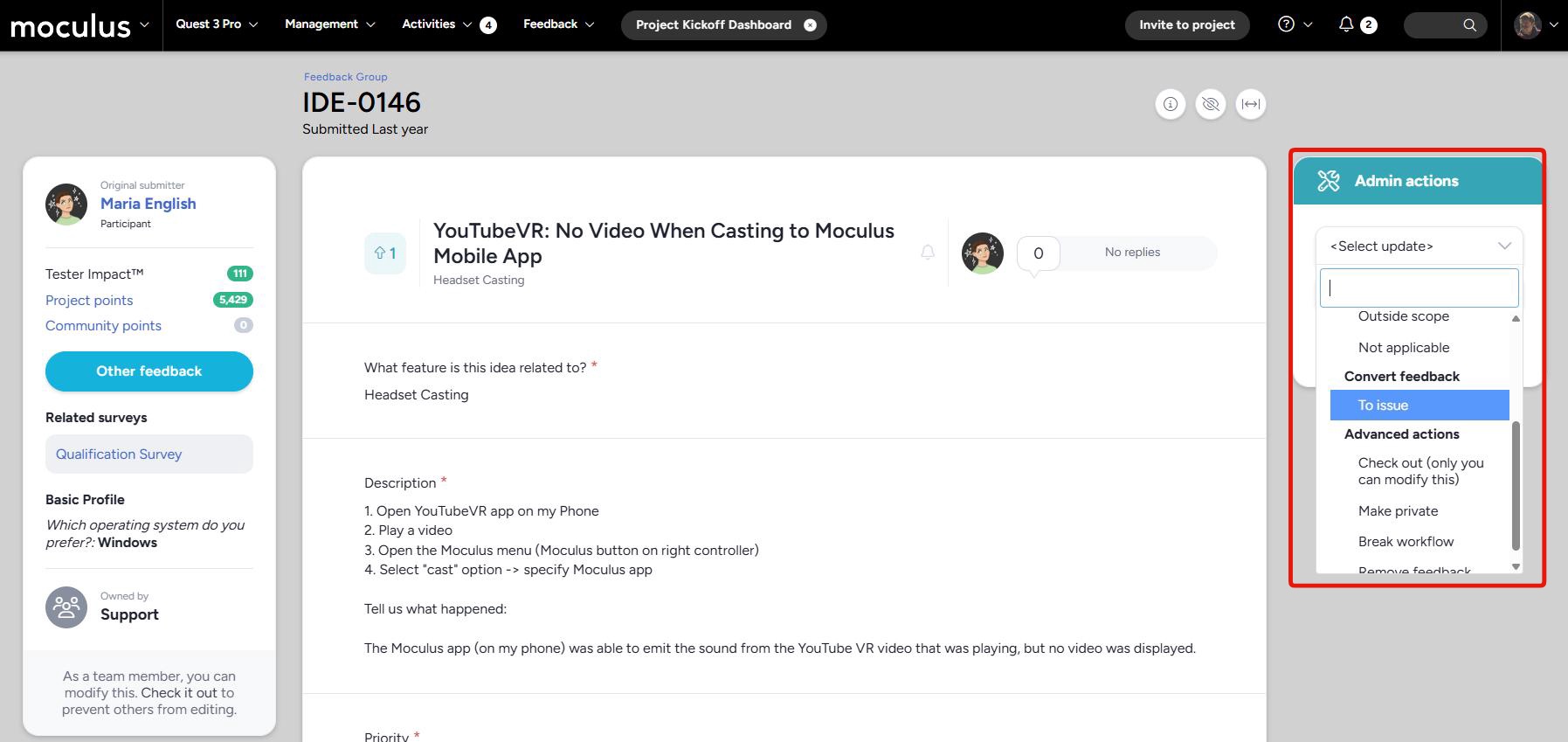Open the notifications bell in top bar
1568x742 pixels.
point(1347,24)
